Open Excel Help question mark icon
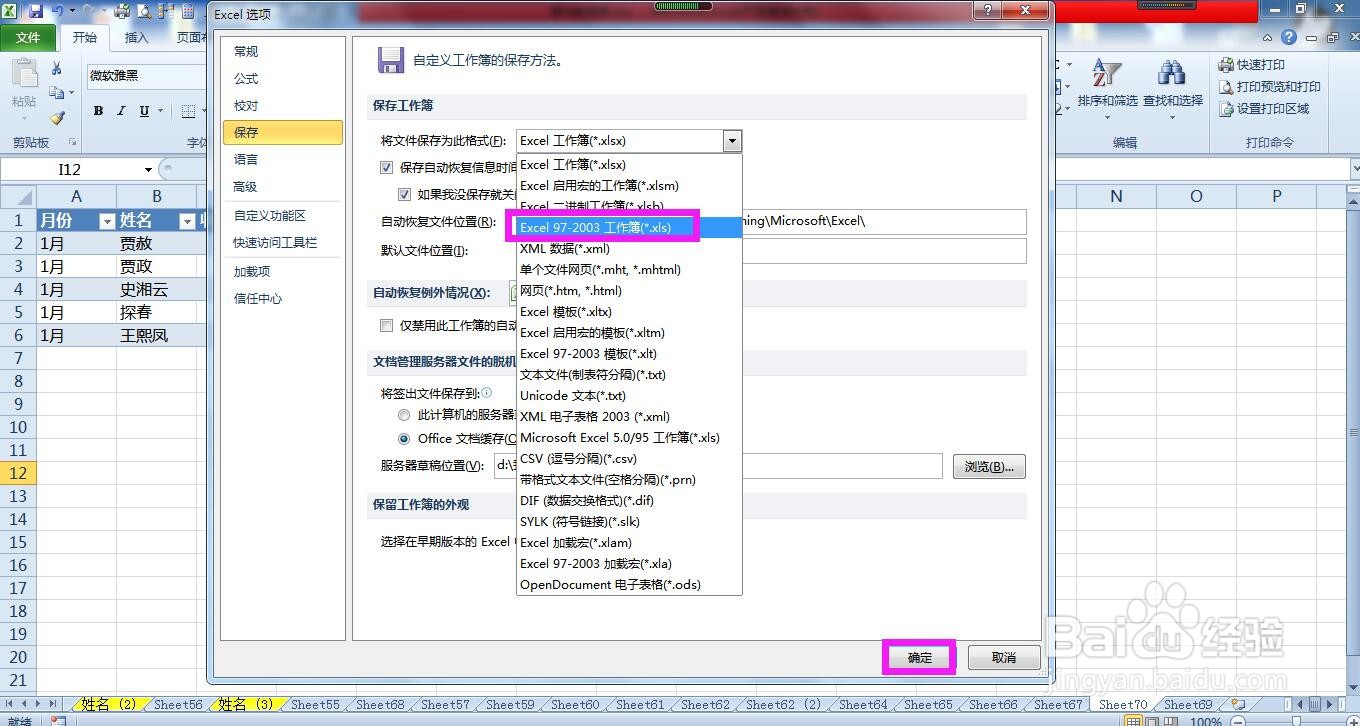1360x726 pixels. pos(1289,37)
